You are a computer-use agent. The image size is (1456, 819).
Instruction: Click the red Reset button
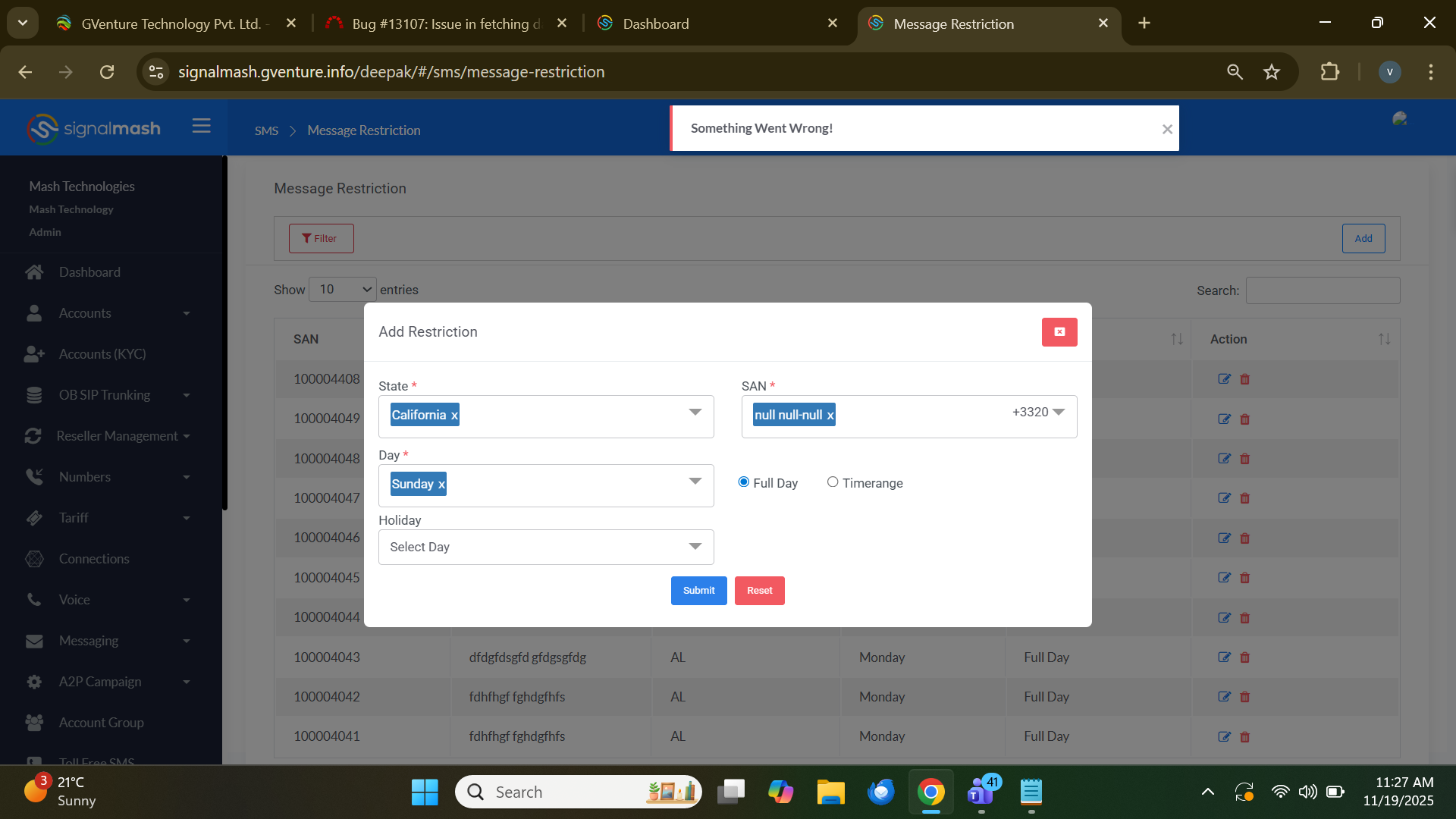click(x=759, y=591)
